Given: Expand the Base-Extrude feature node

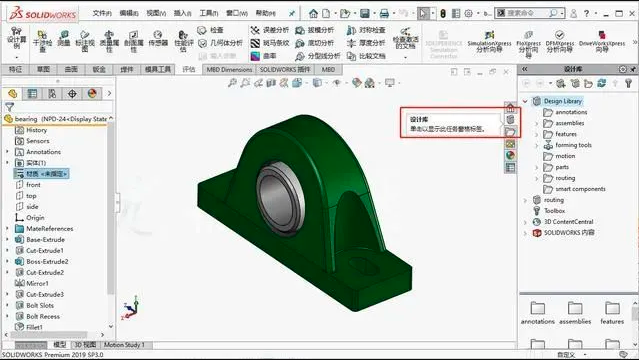Looking at the screenshot, I should tap(7, 240).
